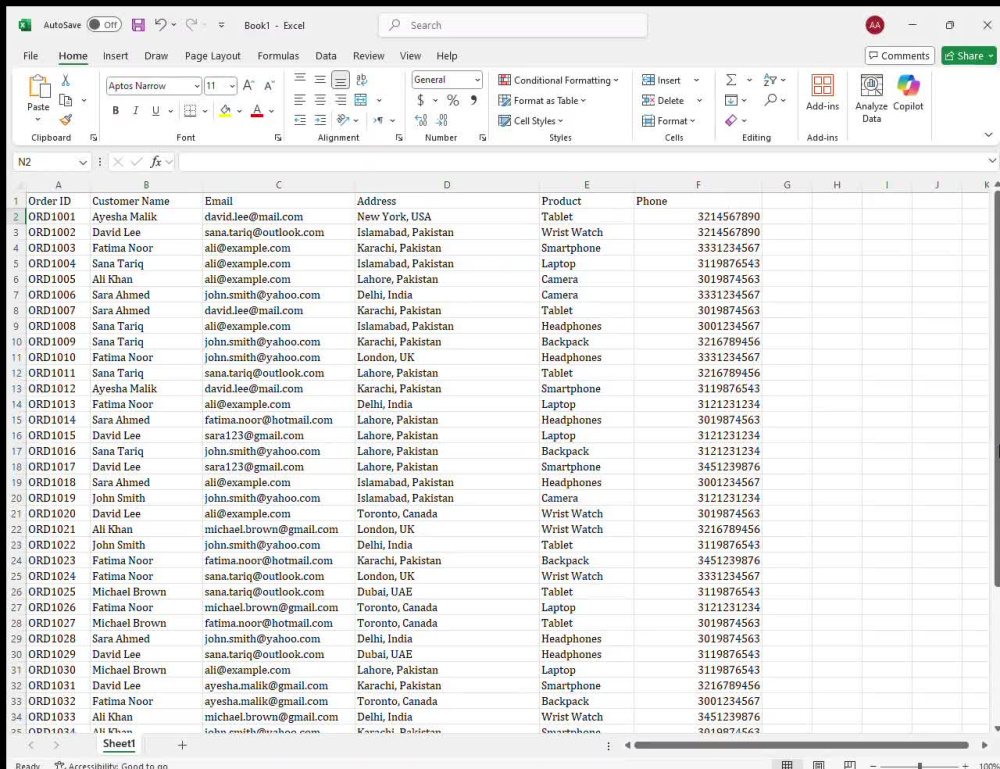Click the Percent Style icon
1000x769 pixels.
pyautogui.click(x=453, y=100)
